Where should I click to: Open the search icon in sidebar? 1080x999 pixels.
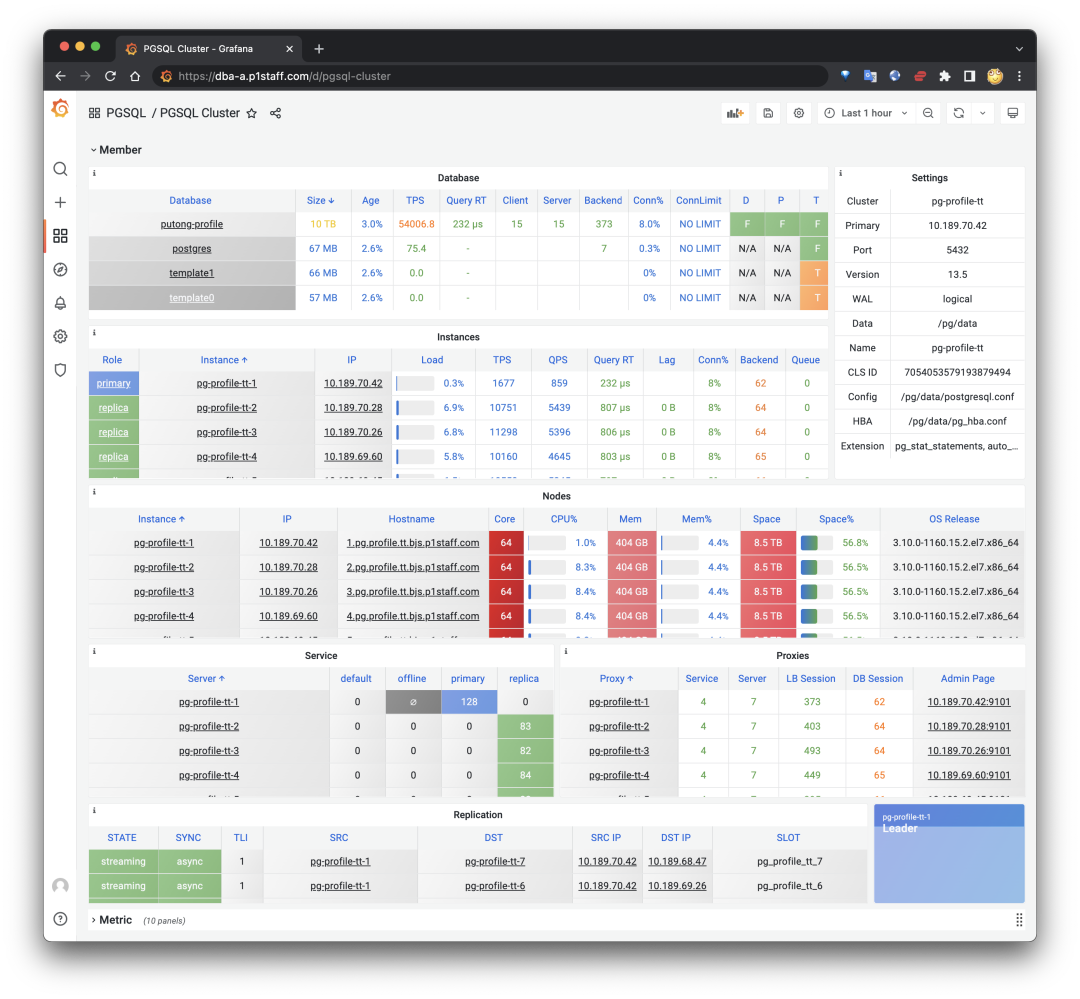point(60,169)
